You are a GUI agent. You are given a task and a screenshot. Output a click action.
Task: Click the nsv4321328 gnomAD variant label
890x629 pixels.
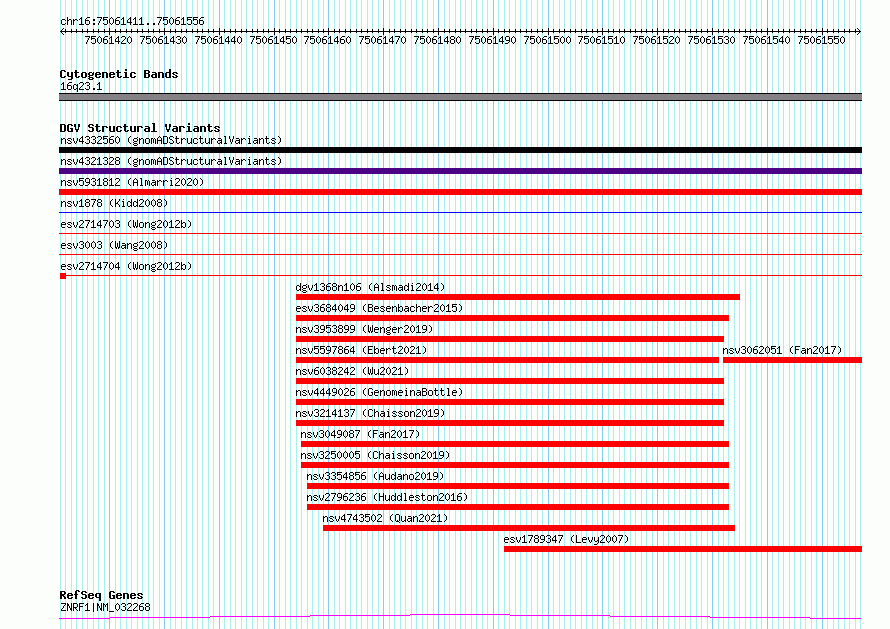pyautogui.click(x=171, y=161)
